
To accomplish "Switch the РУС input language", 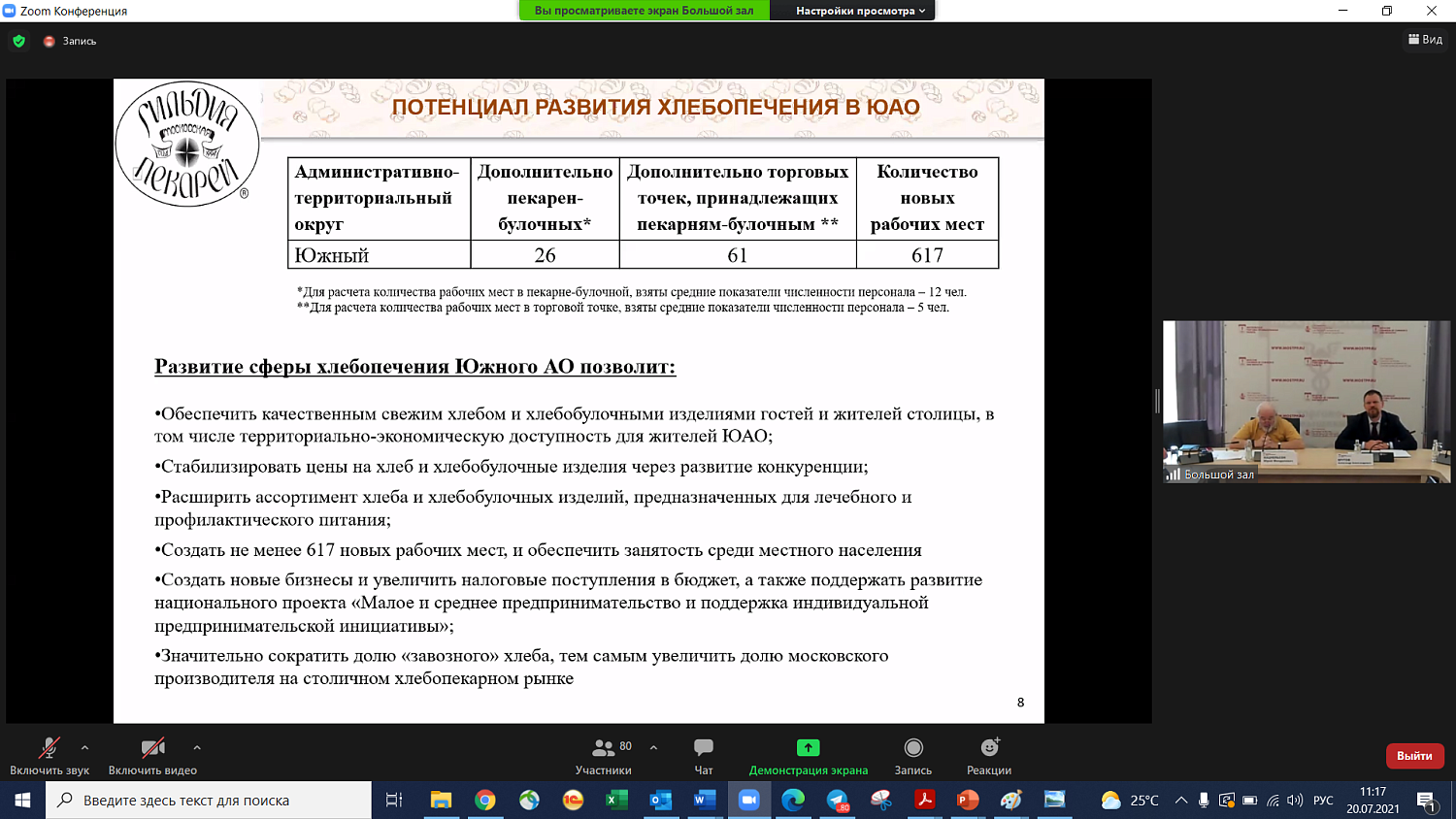I will [1323, 800].
